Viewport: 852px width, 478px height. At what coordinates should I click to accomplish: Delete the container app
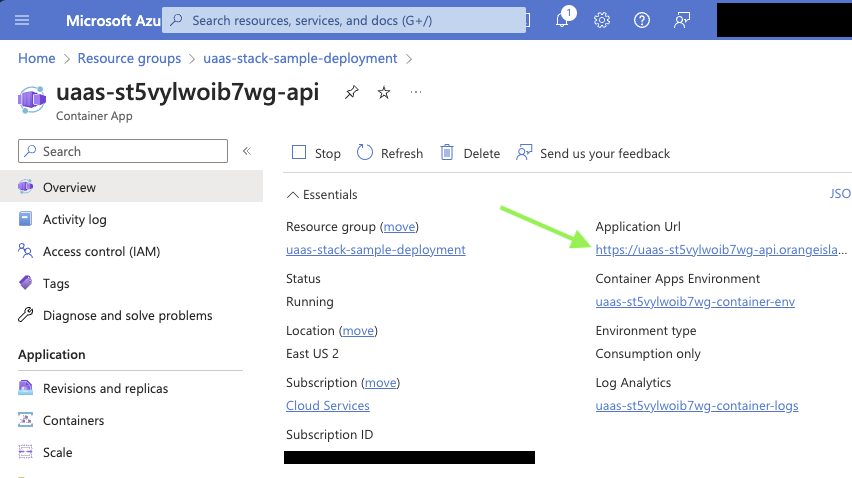point(470,153)
